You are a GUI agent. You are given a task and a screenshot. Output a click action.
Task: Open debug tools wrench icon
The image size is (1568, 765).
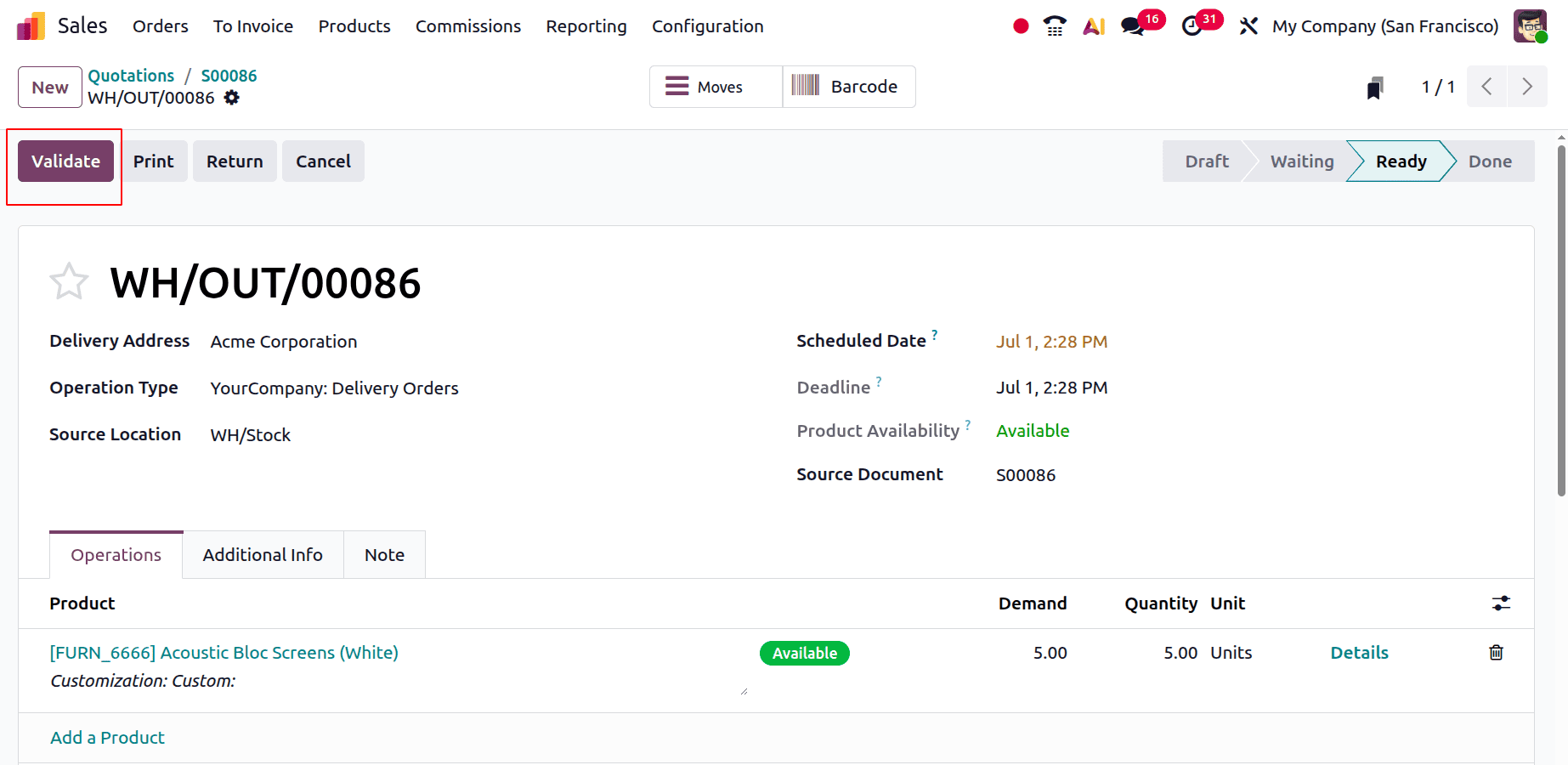pyautogui.click(x=1248, y=26)
